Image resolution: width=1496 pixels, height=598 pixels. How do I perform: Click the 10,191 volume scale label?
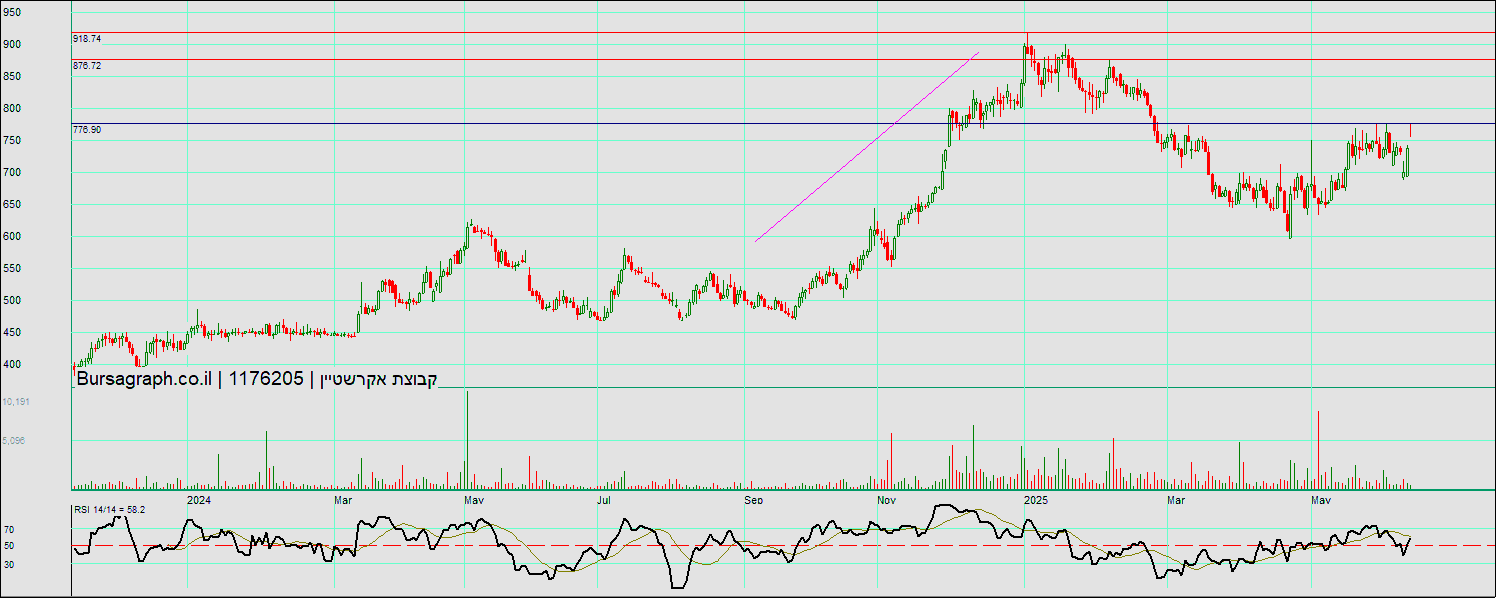click(x=17, y=401)
